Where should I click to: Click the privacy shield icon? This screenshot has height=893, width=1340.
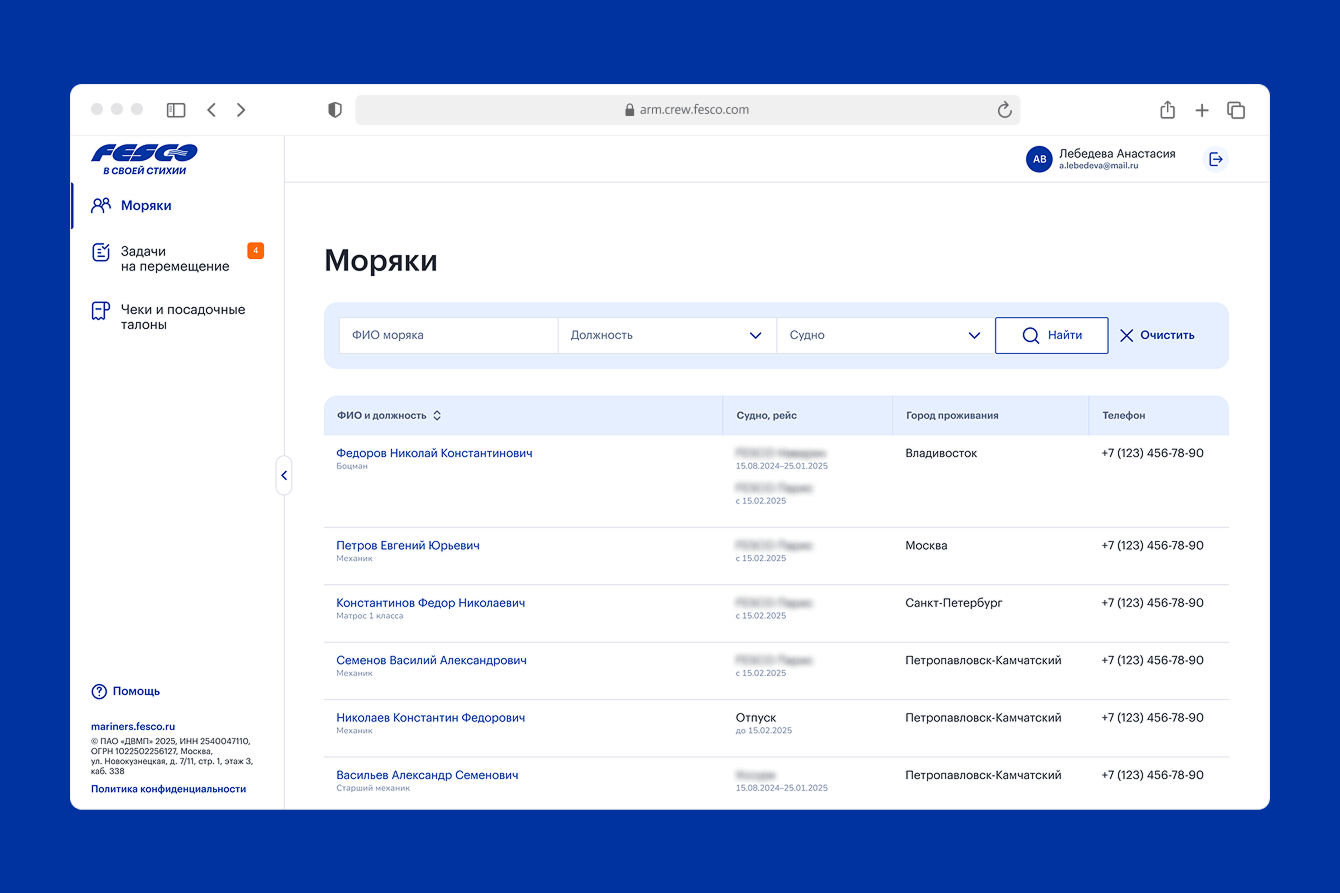tap(335, 110)
